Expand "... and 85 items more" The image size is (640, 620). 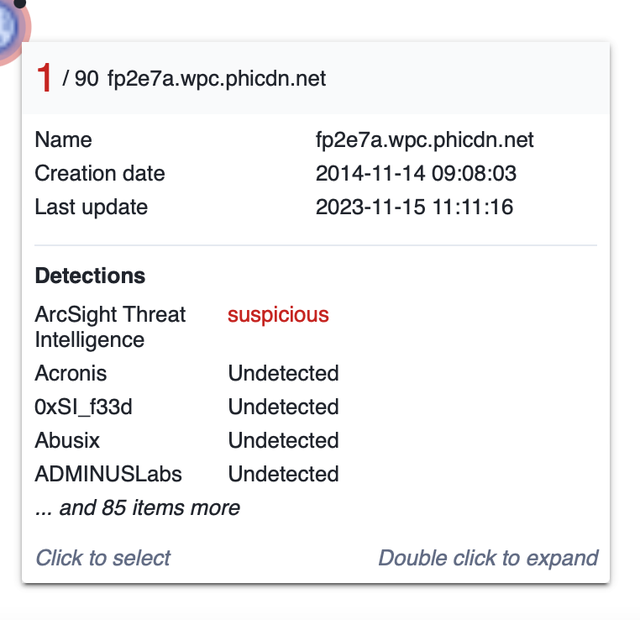pos(138,508)
